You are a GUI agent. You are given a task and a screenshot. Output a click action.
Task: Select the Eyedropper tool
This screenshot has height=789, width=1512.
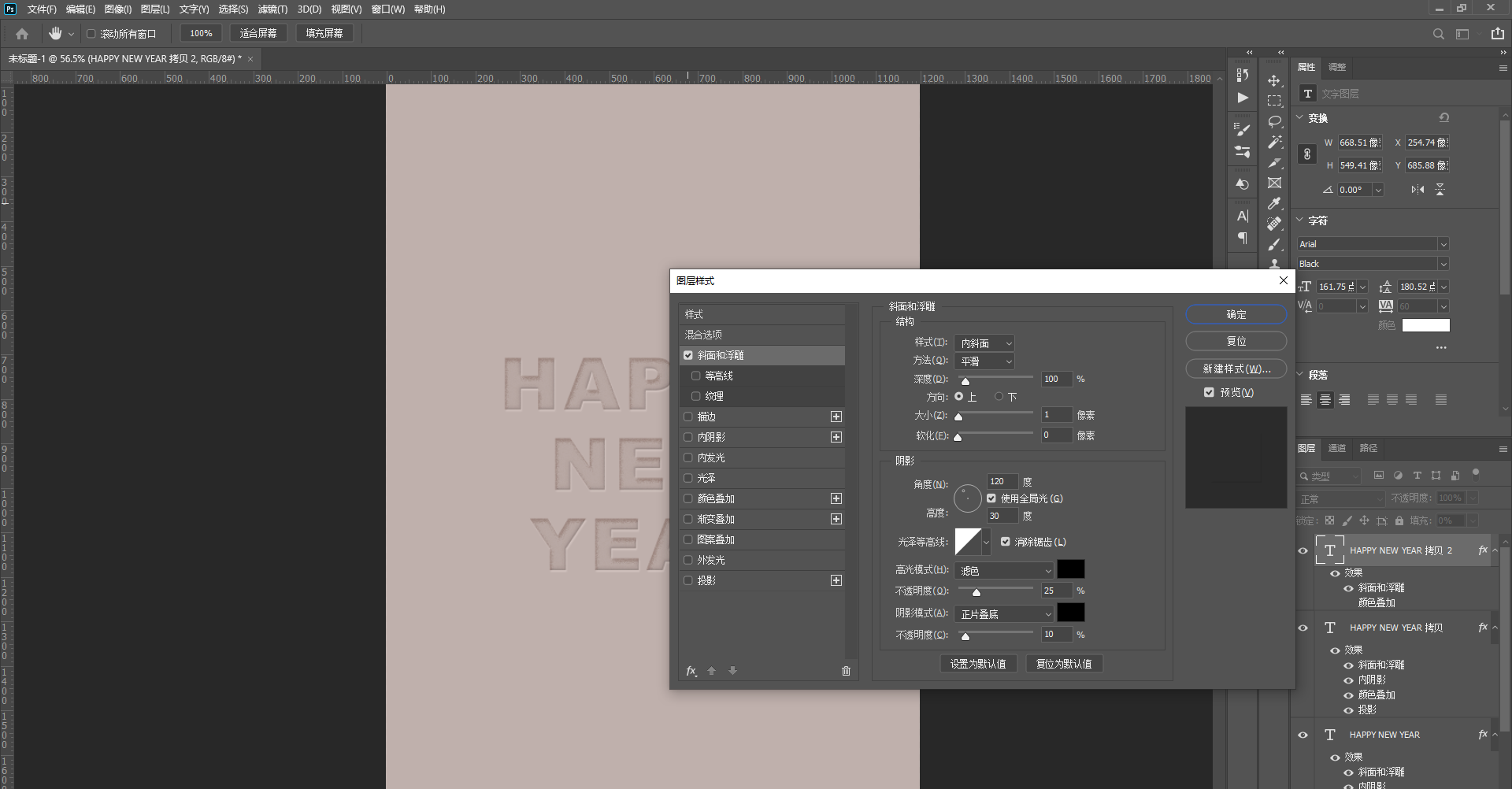(1274, 203)
